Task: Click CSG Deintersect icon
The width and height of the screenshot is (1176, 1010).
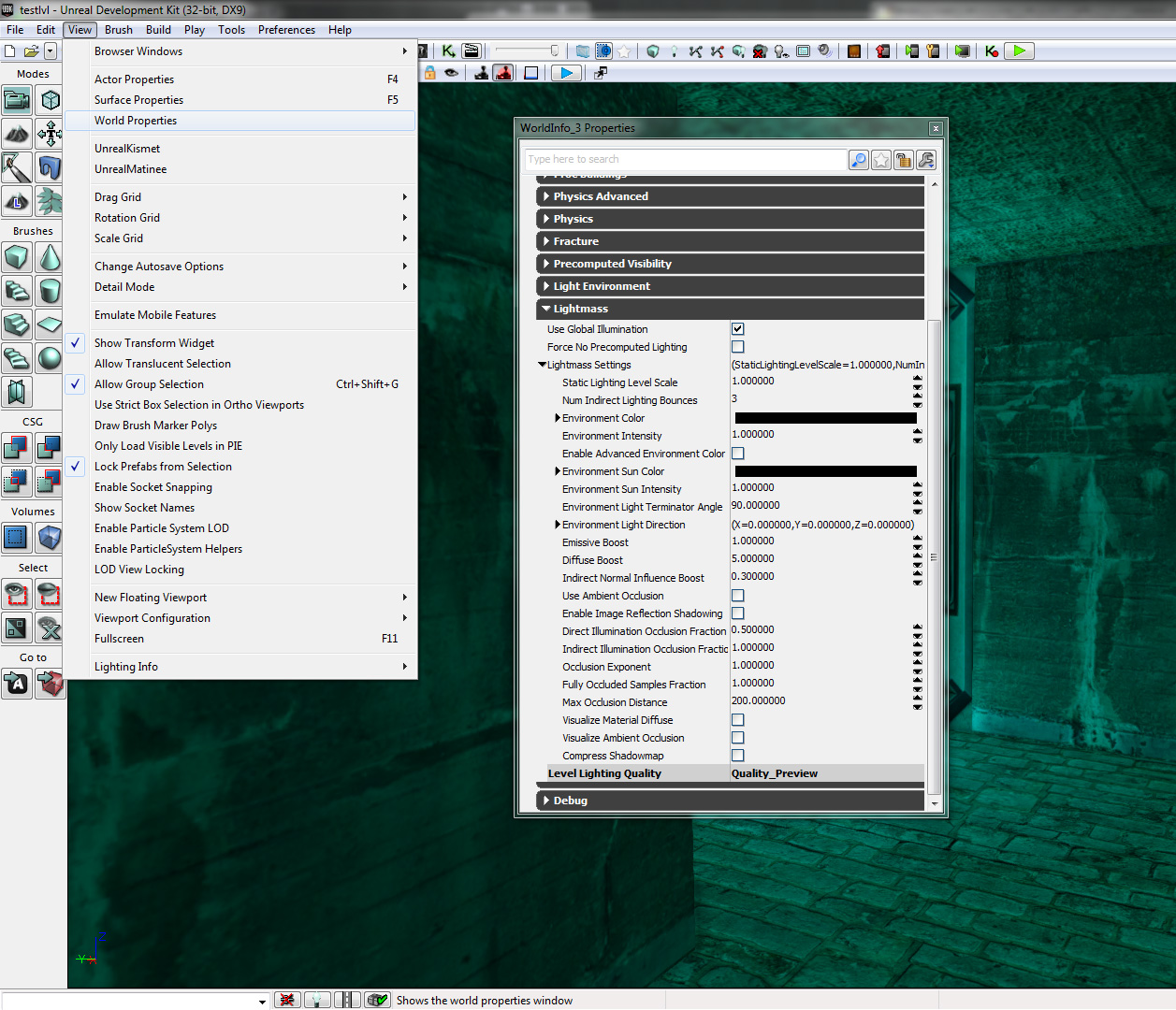Action: point(50,482)
